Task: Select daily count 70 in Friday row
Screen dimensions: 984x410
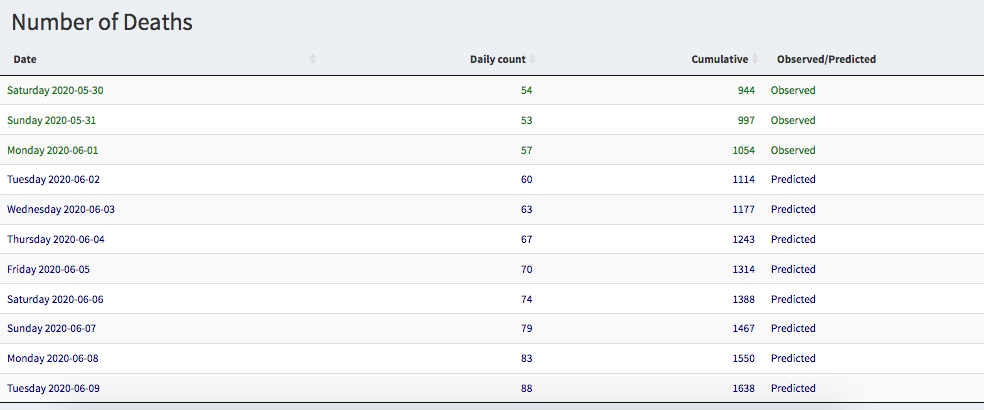Action: coord(526,269)
